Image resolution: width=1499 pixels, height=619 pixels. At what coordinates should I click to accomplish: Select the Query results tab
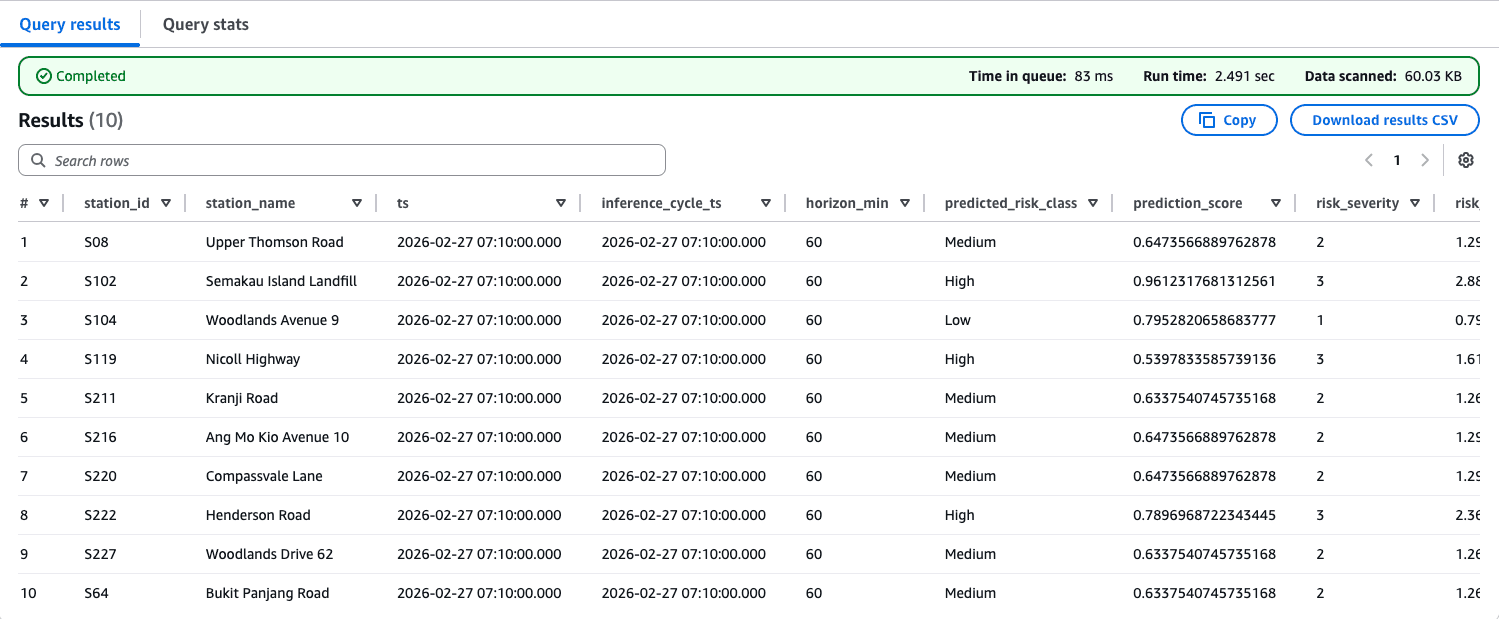(69, 24)
